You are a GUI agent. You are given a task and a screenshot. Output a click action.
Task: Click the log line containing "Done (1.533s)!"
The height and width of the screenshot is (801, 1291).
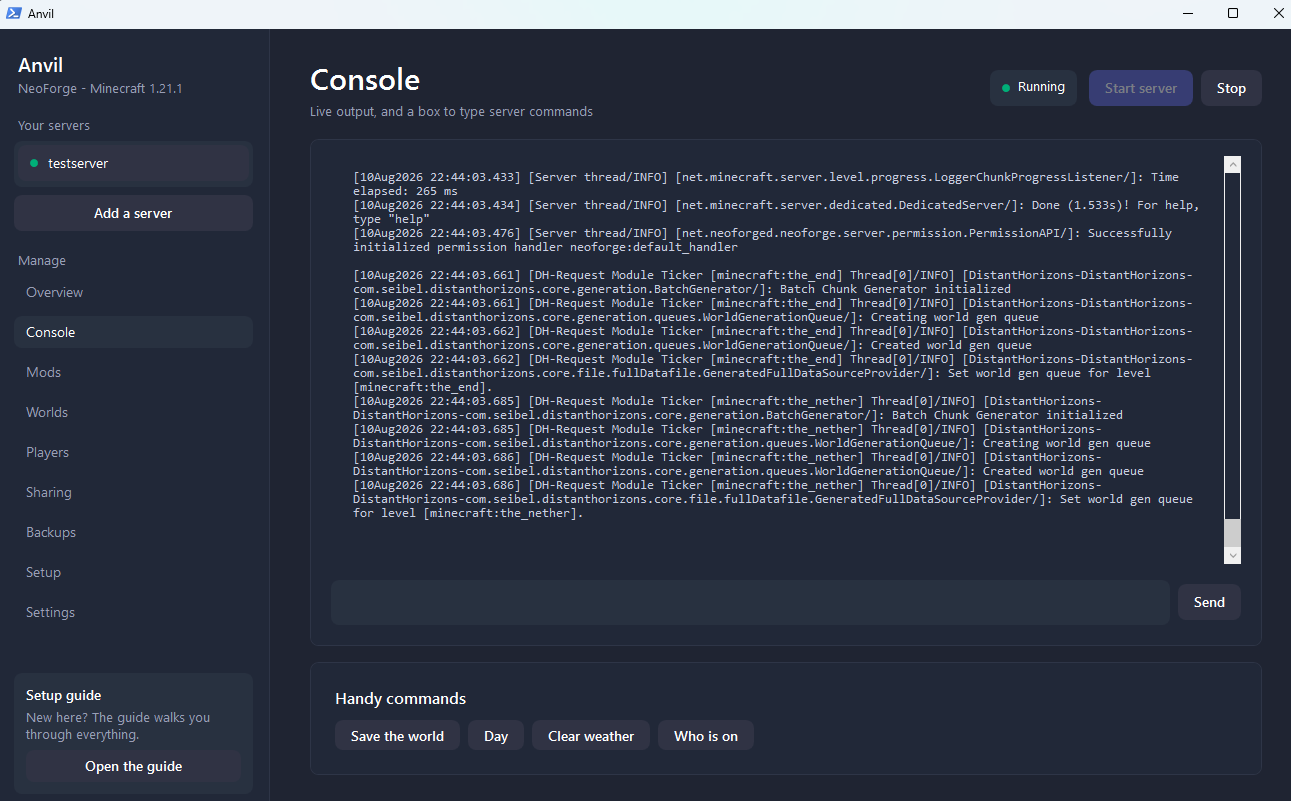[x=776, y=211]
